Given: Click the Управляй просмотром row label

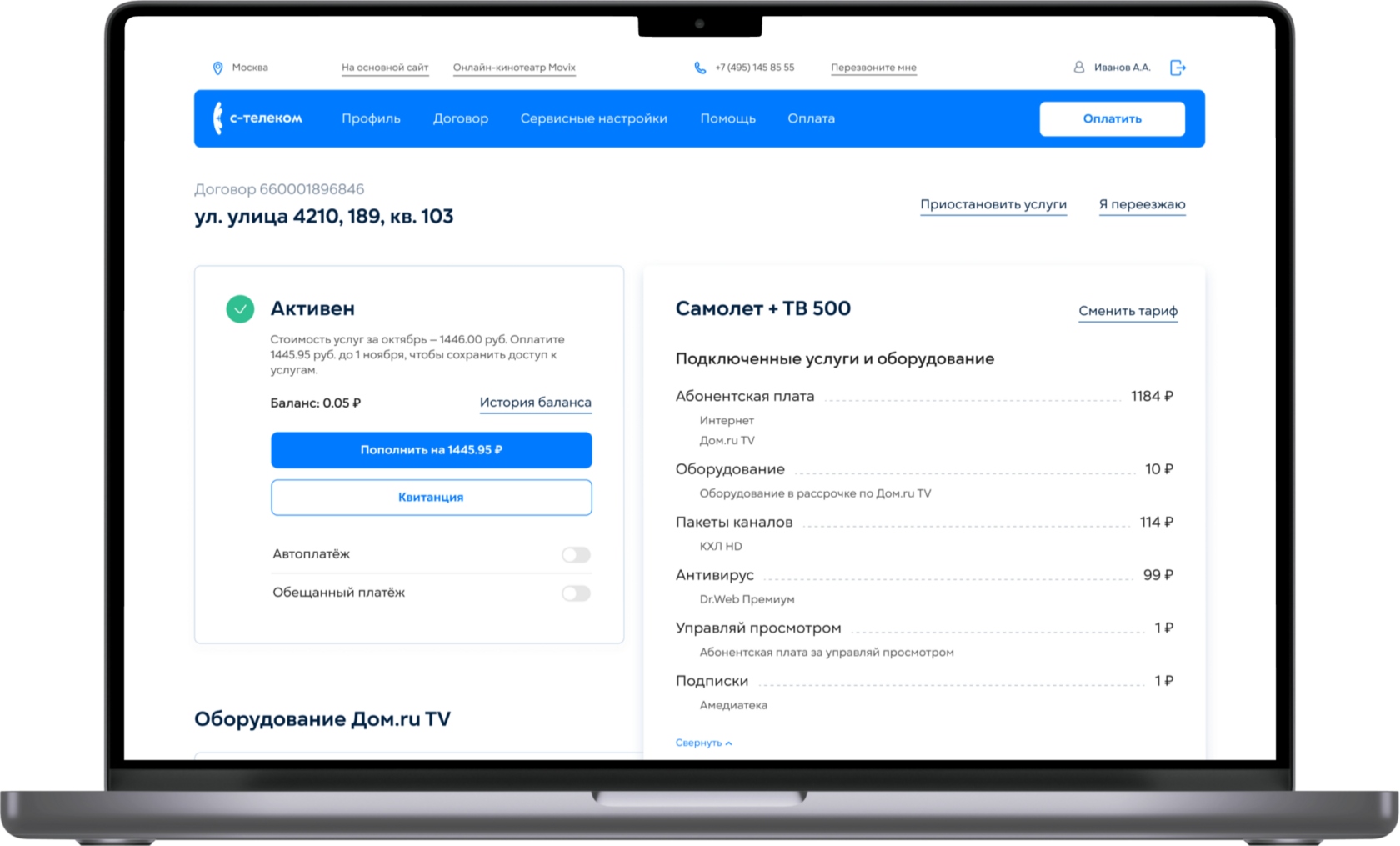Looking at the screenshot, I should (x=758, y=628).
